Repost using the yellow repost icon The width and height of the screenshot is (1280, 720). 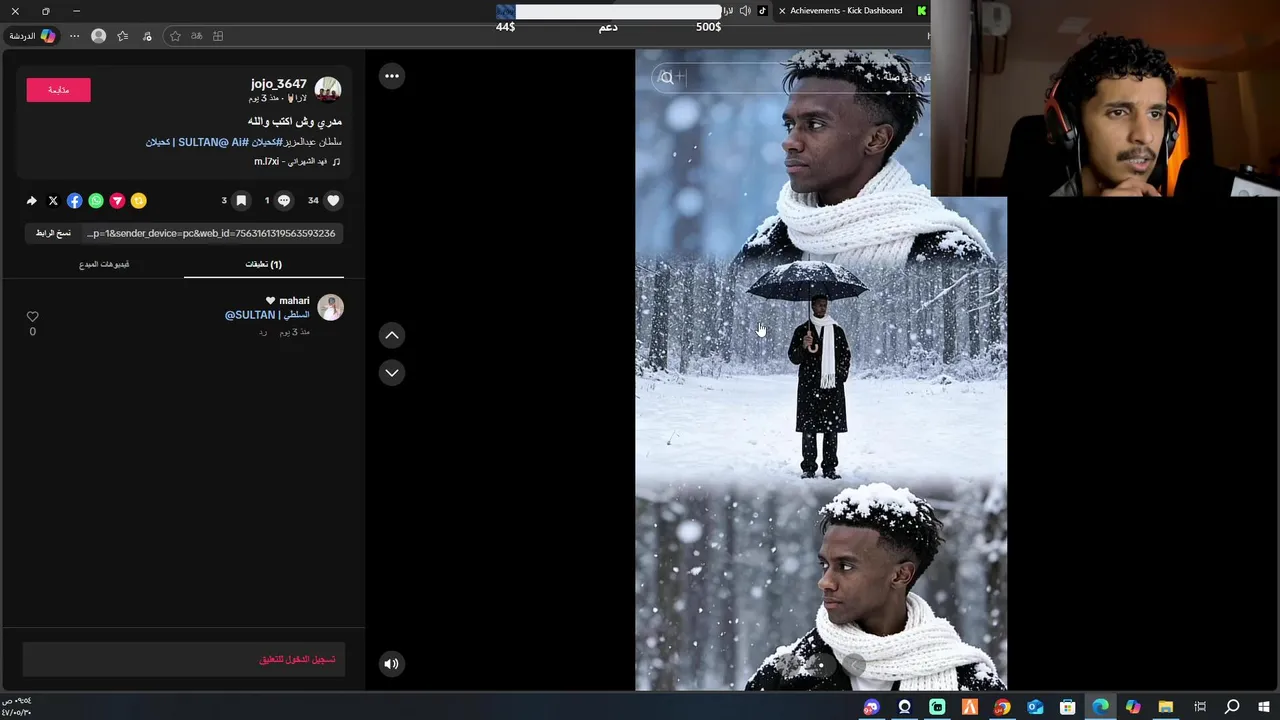139,201
